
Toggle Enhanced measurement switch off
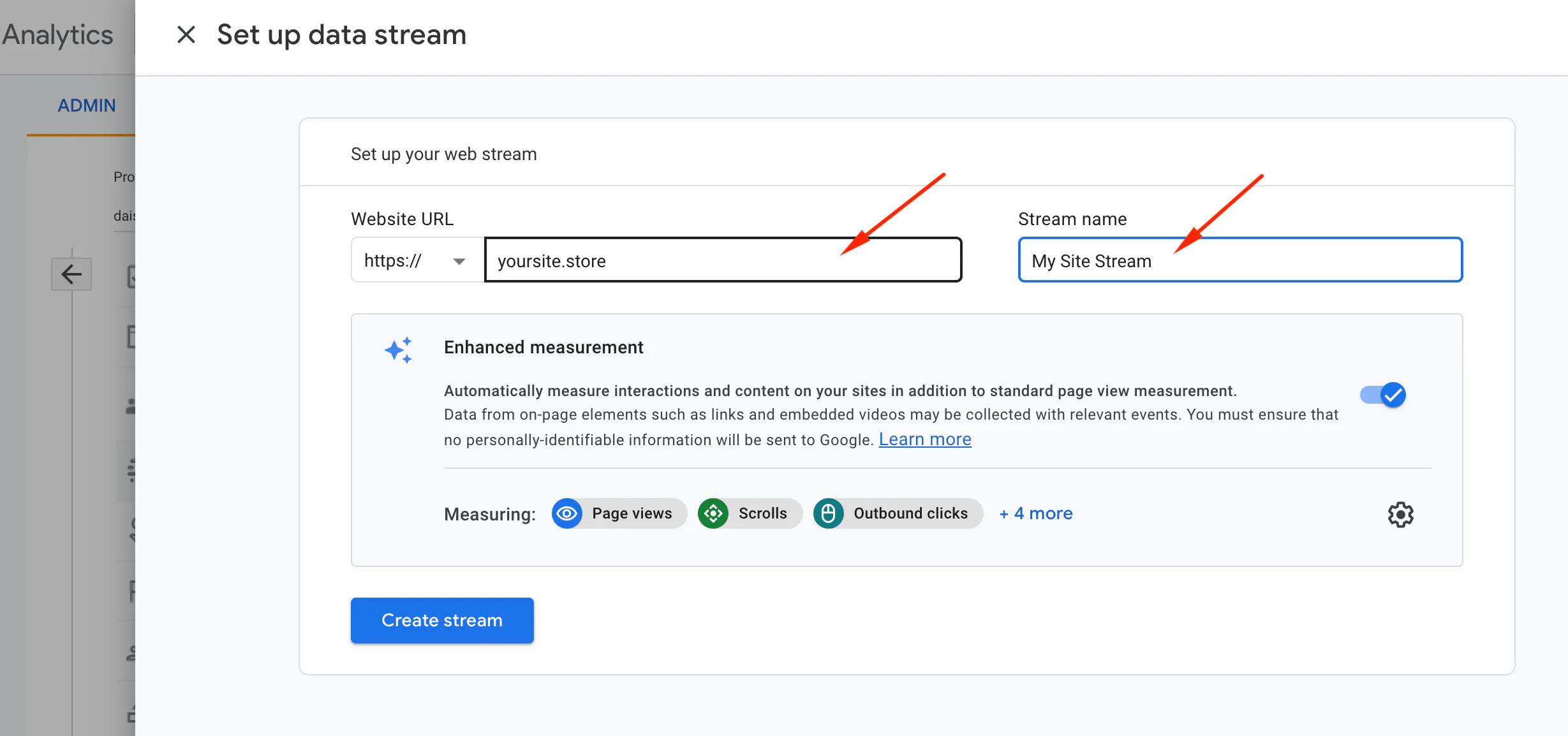1383,395
